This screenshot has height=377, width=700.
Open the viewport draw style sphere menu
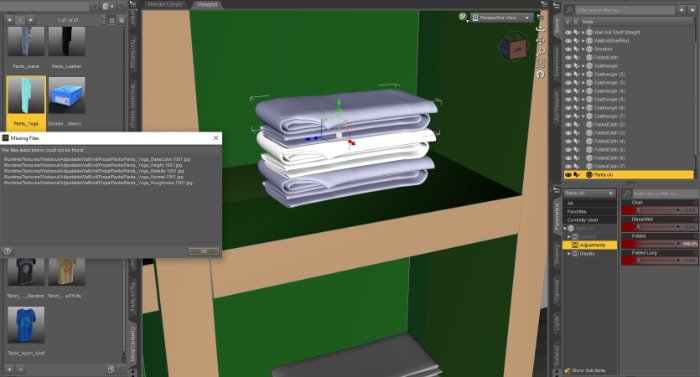[463, 17]
